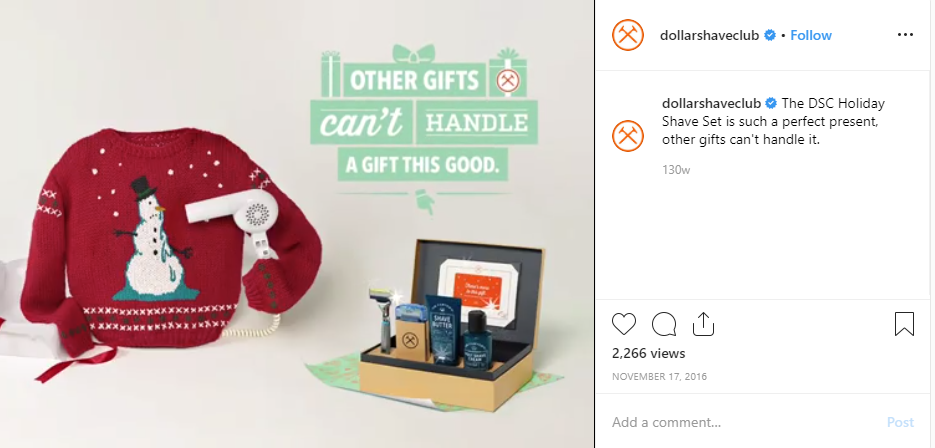Click the 2,266 views count
This screenshot has height=448, width=935.
tap(648, 353)
